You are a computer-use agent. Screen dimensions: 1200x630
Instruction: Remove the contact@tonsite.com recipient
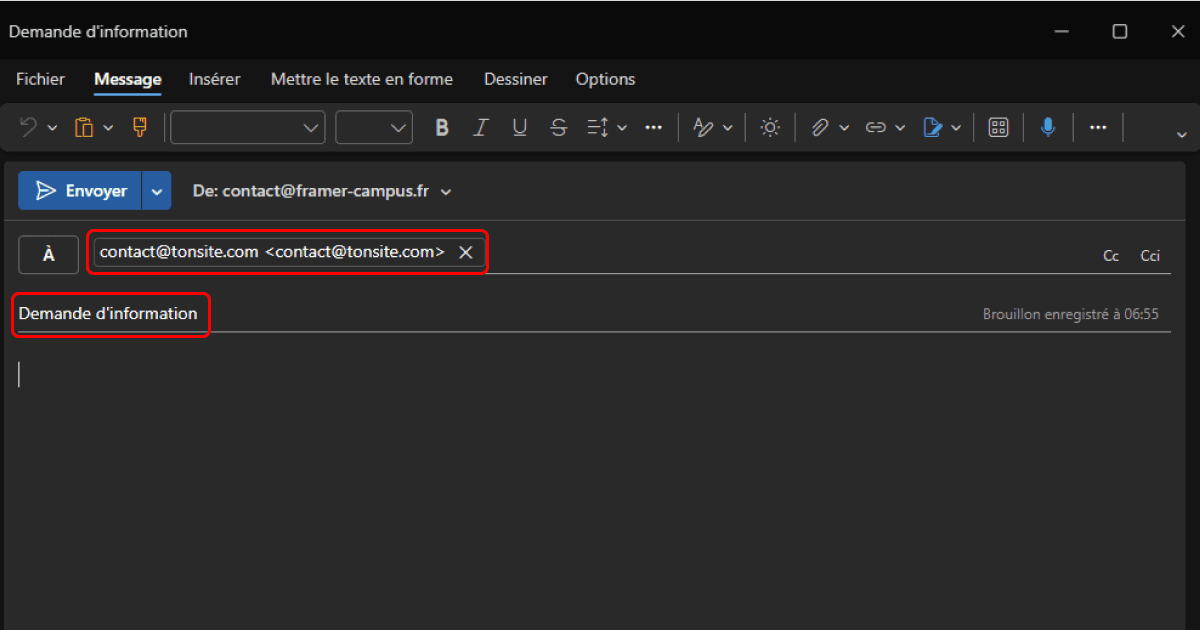pos(465,252)
